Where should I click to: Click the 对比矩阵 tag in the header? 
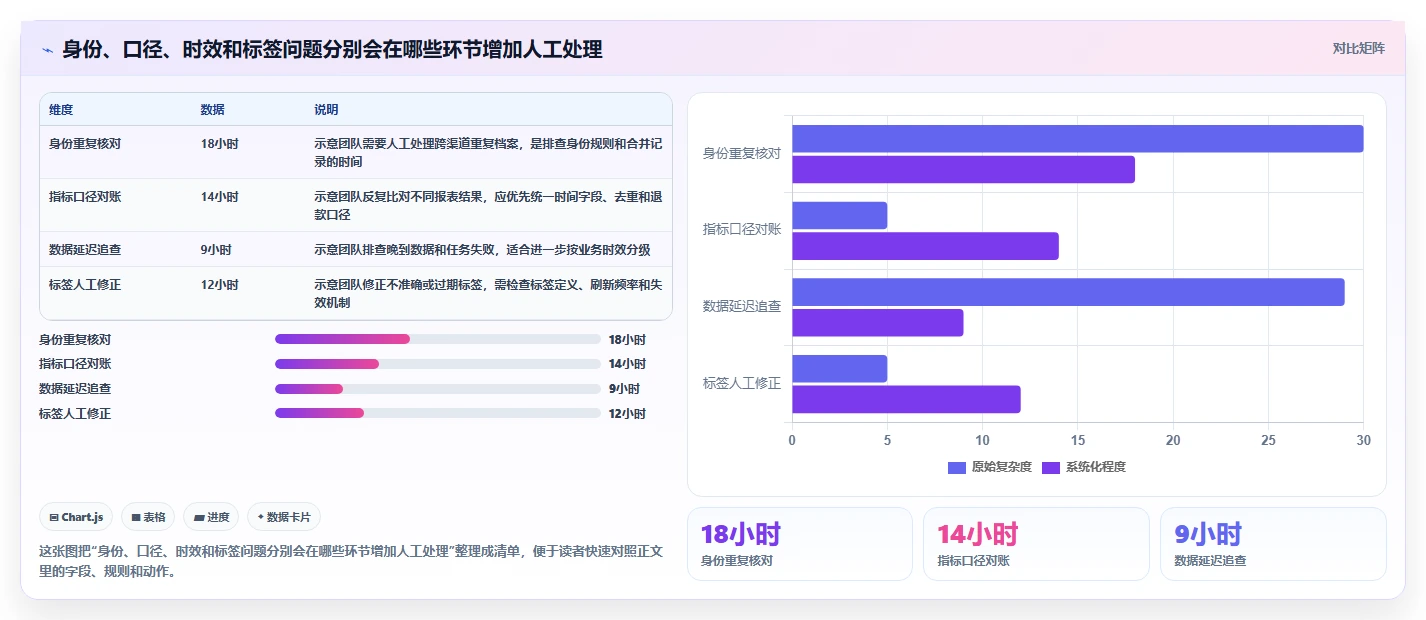pos(1359,48)
